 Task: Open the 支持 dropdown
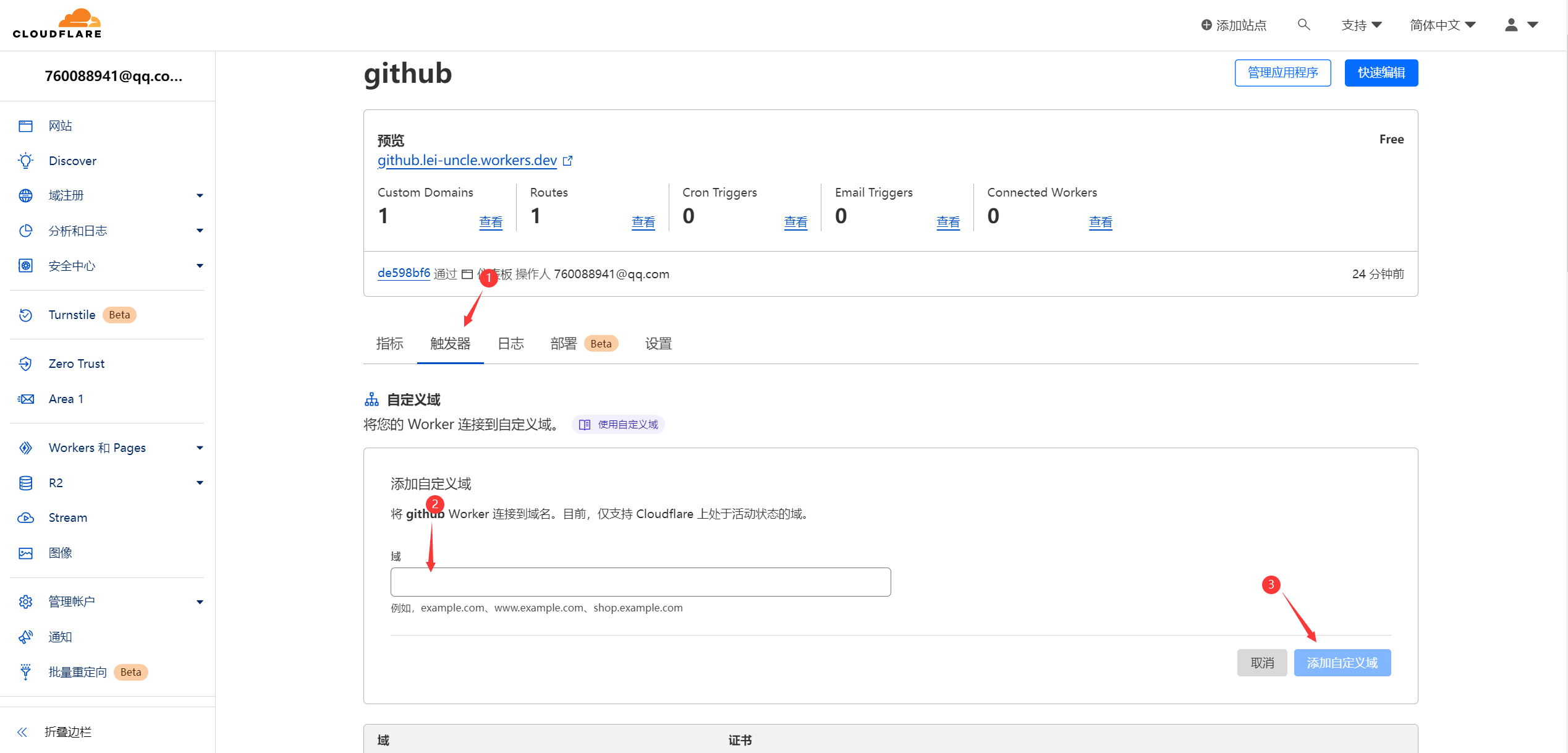(x=1362, y=25)
